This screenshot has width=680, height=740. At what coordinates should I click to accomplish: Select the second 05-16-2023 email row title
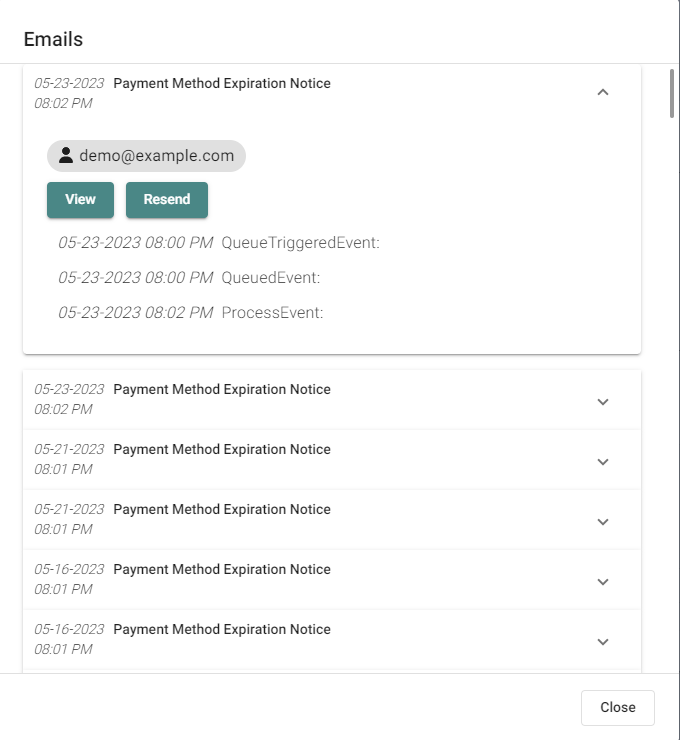(222, 629)
